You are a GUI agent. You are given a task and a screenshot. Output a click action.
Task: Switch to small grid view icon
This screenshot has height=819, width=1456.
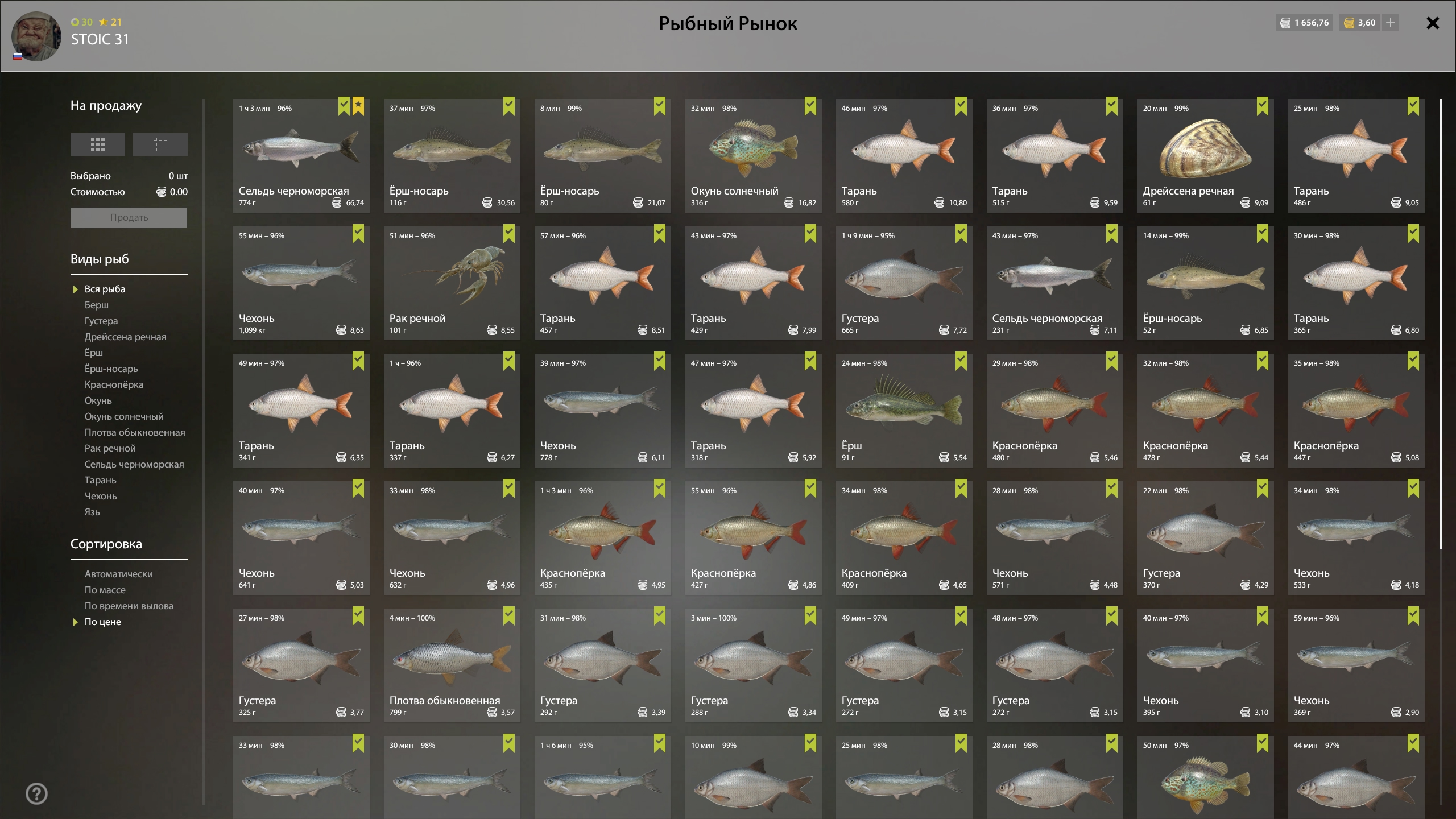tap(160, 144)
